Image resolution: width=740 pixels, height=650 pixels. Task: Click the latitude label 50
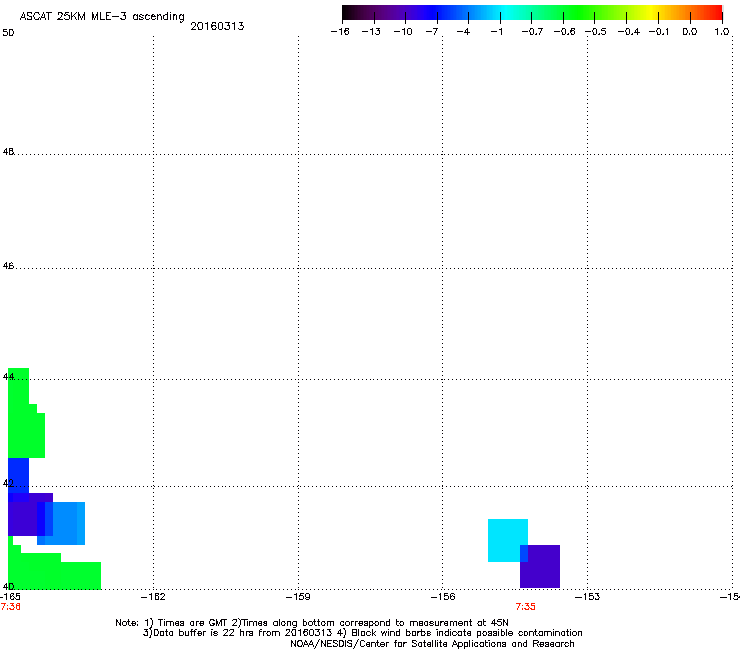tap(8, 33)
